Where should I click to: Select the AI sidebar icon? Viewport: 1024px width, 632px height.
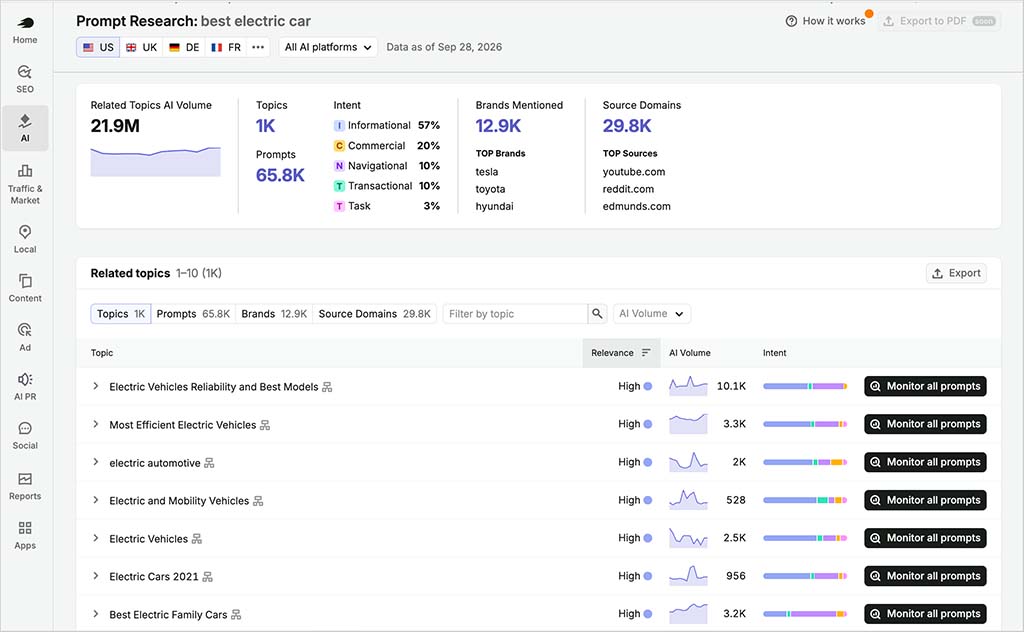coord(25,128)
